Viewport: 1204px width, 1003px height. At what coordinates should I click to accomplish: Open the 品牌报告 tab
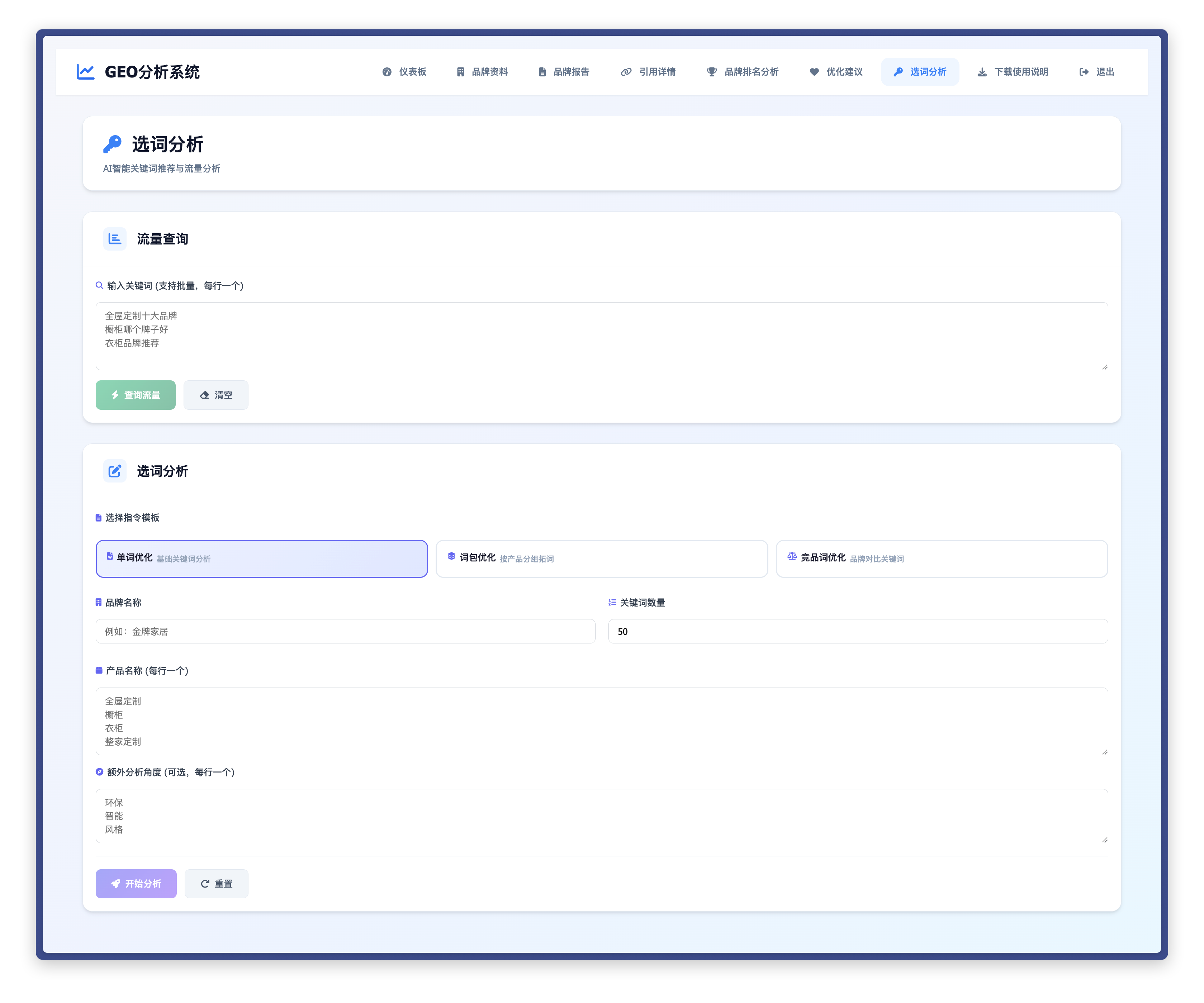(564, 72)
